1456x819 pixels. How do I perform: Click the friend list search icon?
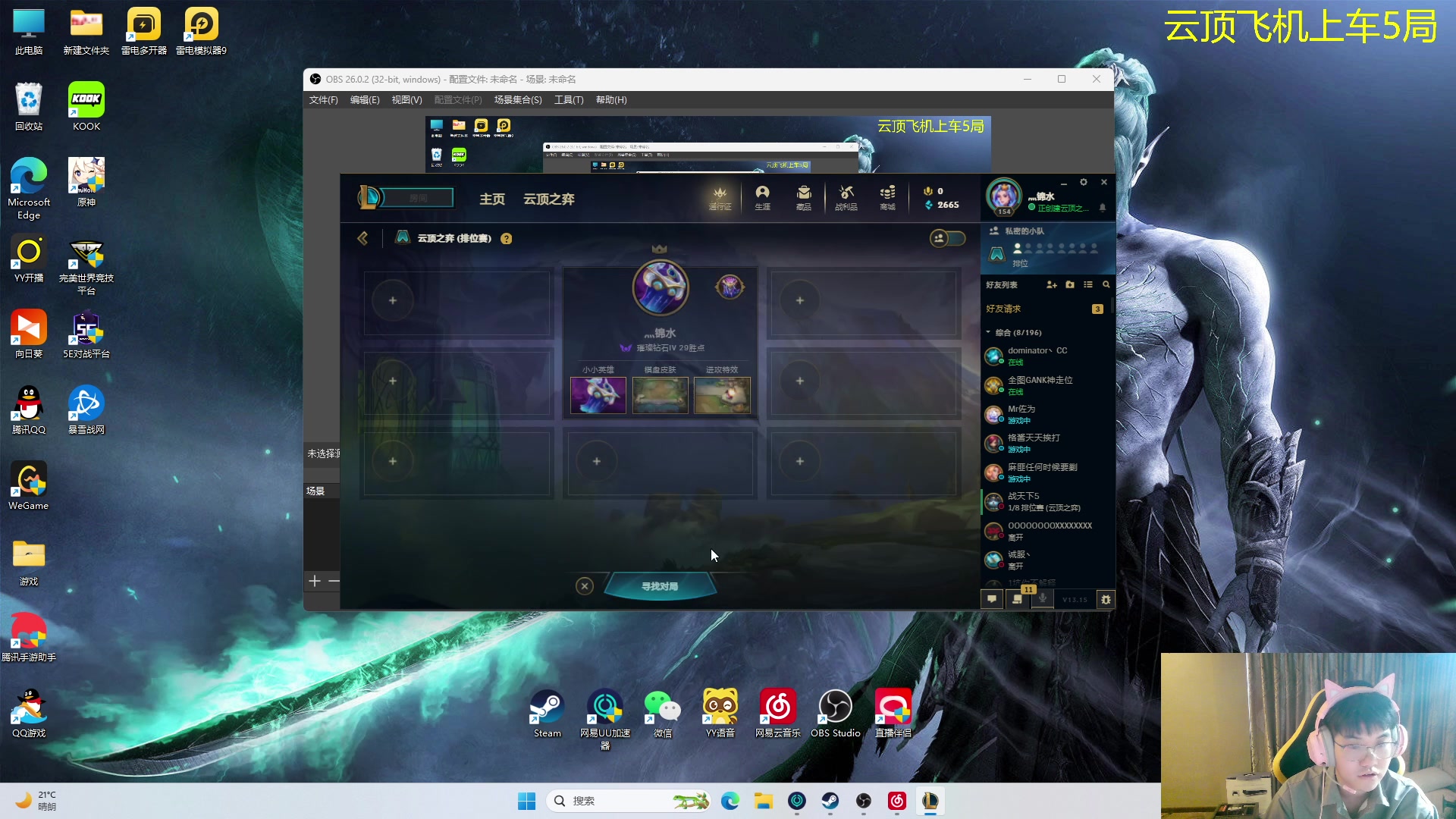coord(1106,284)
